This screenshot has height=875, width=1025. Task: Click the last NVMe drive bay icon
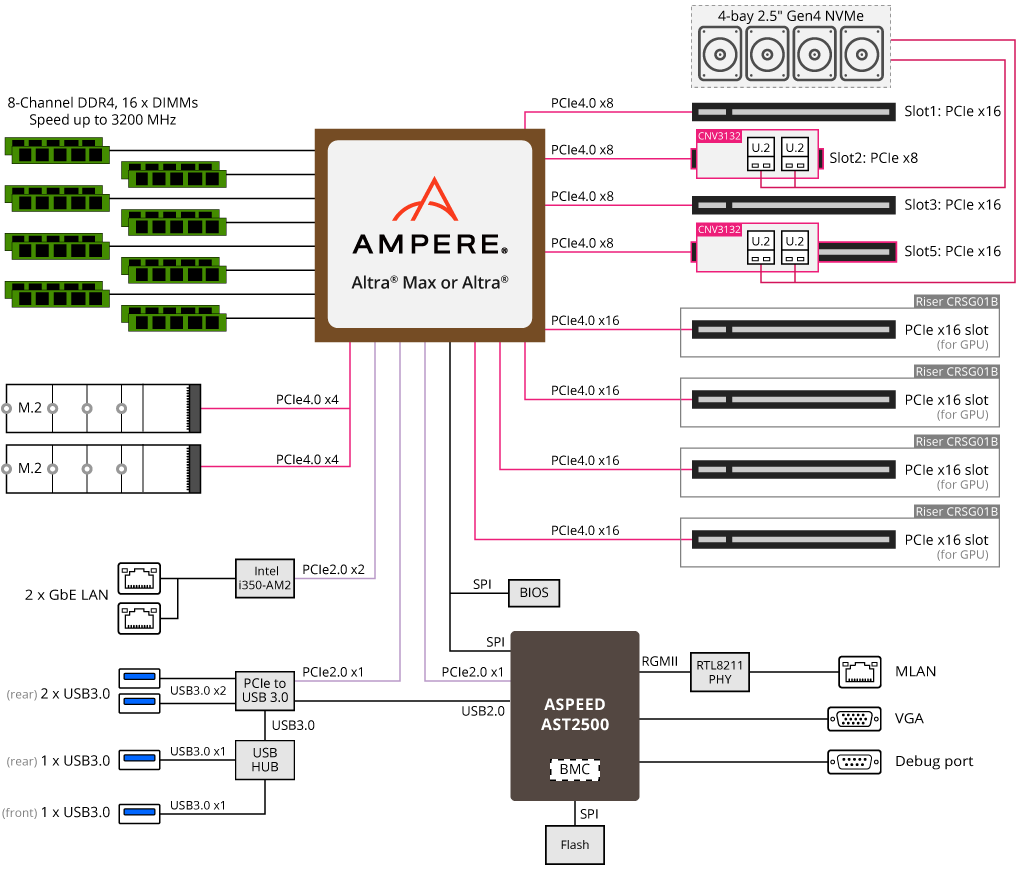click(862, 54)
